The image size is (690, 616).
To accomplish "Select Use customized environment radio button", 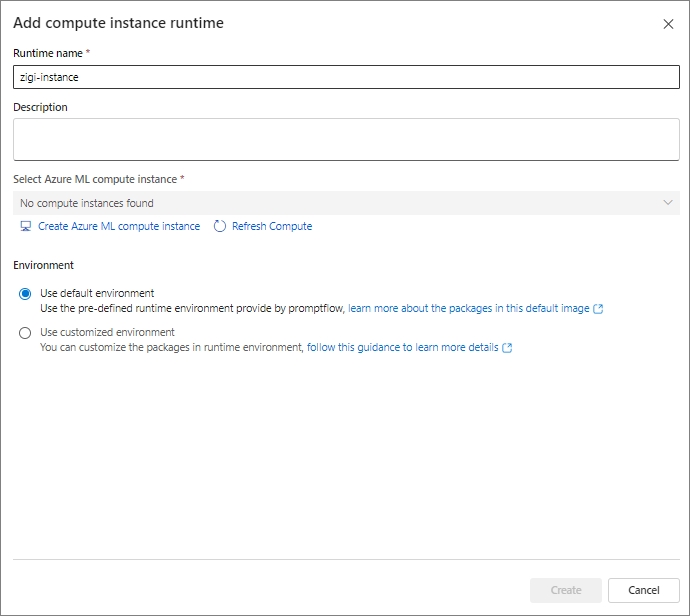I will click(25, 333).
